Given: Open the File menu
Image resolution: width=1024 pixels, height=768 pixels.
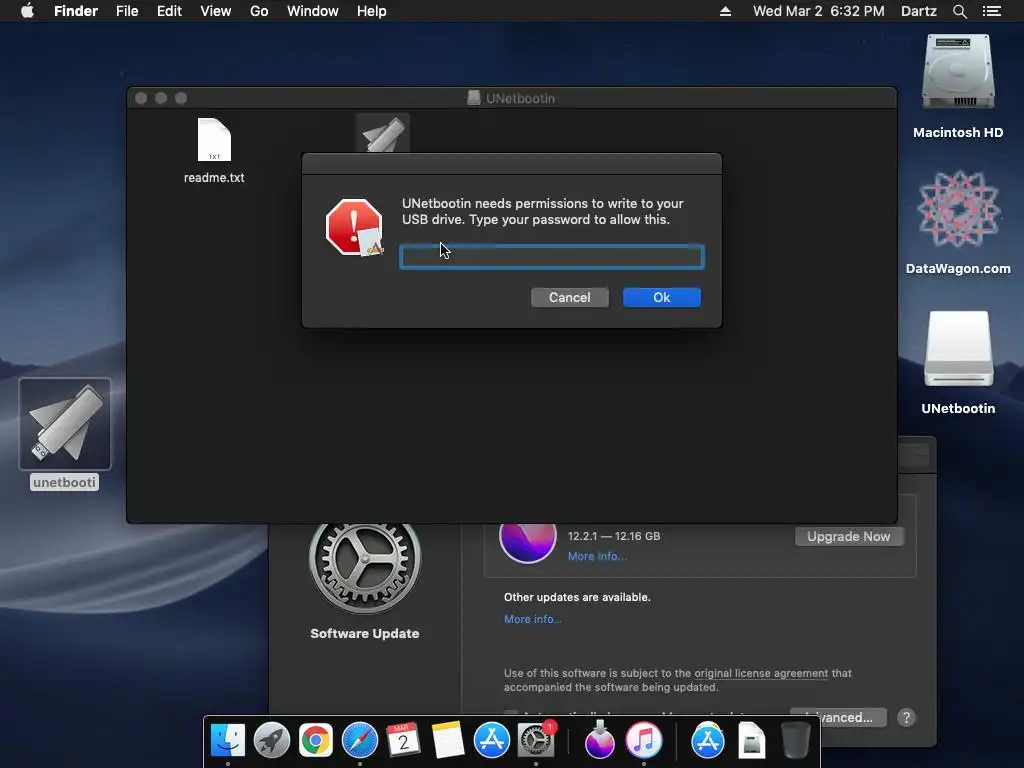Looking at the screenshot, I should point(127,11).
